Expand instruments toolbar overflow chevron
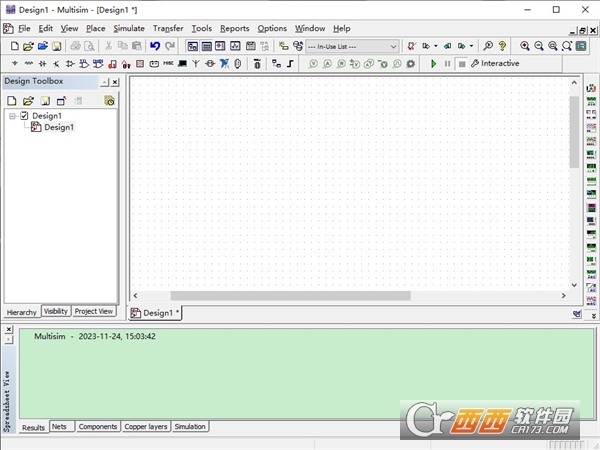 tap(593, 316)
